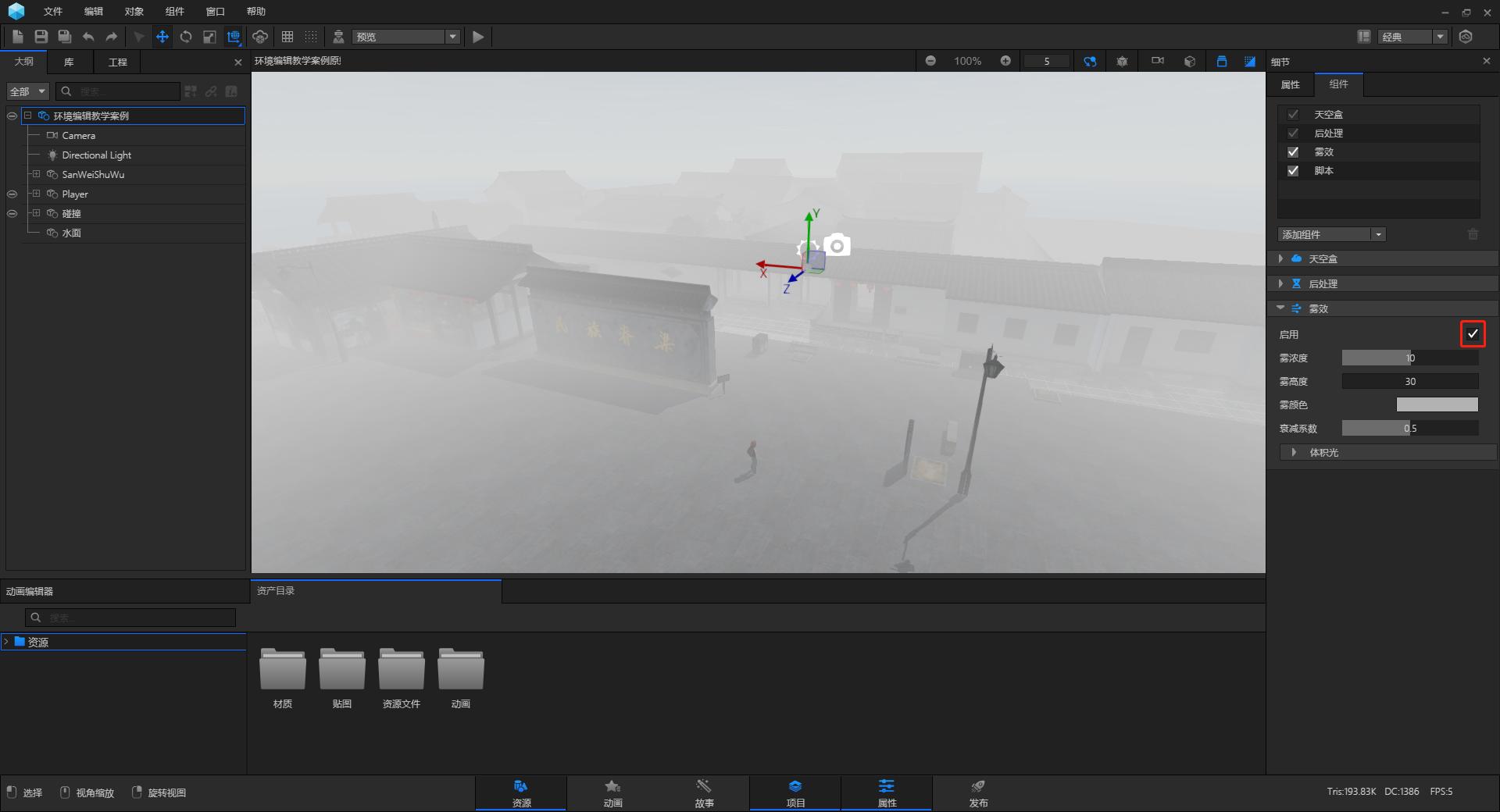1500x812 pixels.
Task: Open the 全部 filter dropdown
Action: click(x=28, y=91)
